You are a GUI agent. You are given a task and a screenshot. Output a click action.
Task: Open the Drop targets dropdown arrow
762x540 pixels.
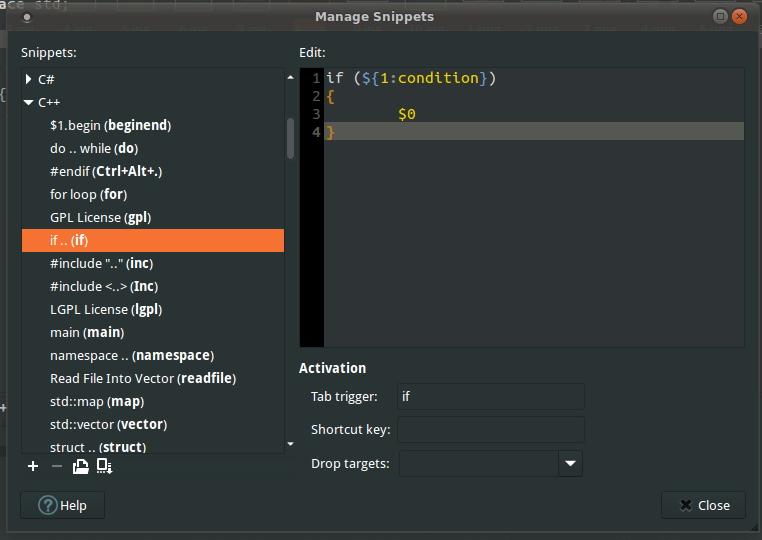coord(571,464)
